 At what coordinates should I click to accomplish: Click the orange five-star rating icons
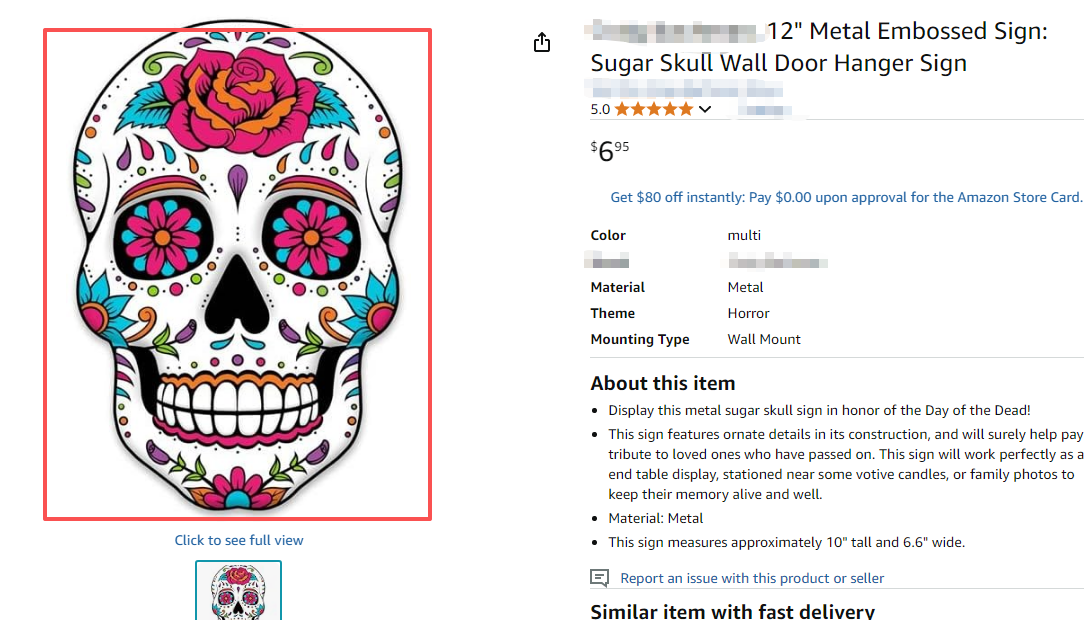[x=653, y=109]
